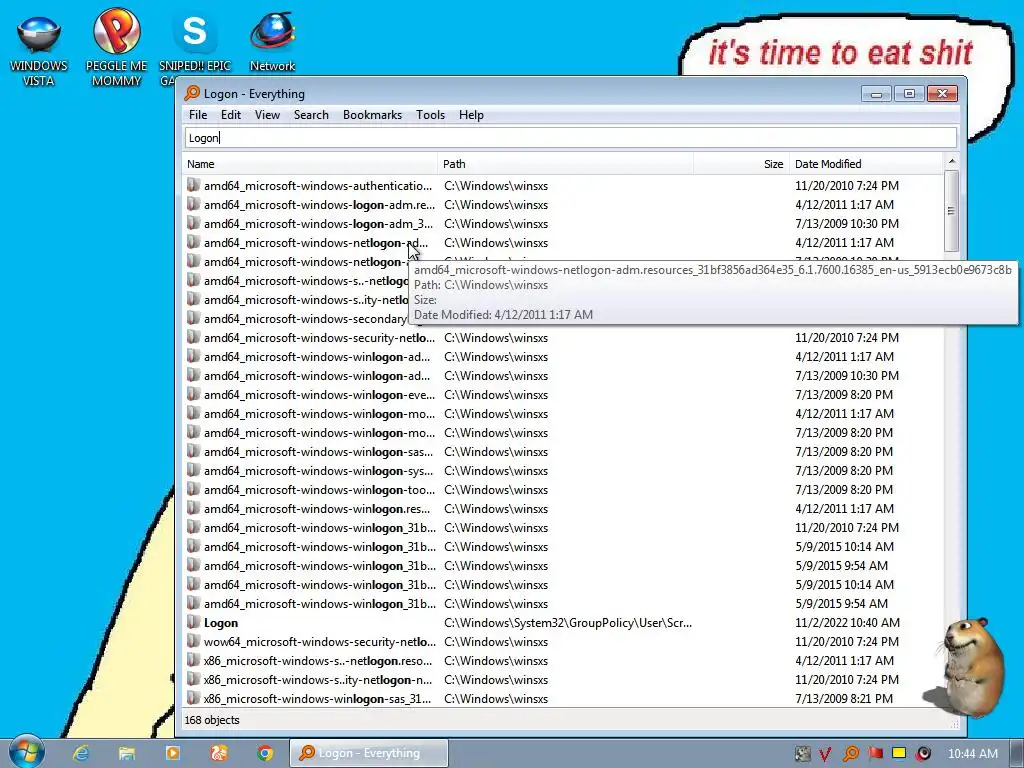Click the gray pixelated tray icon
The height and width of the screenshot is (768, 1024).
[x=802, y=754]
